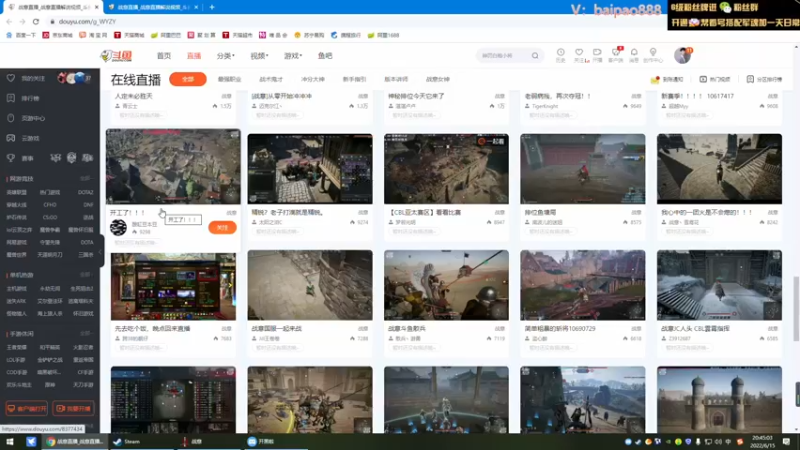Collapse the sidebar with the arrow handle

102,253
